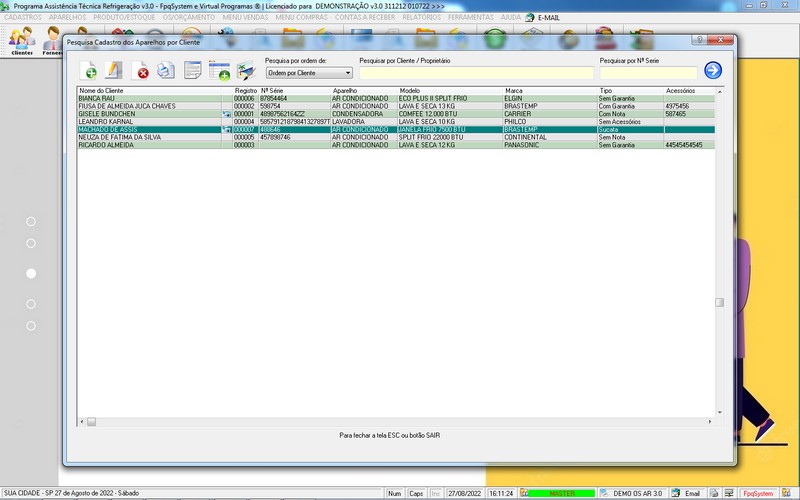The image size is (800, 500).
Task: Focus the 'Pesquisar por Nº Serie' field
Action: 648,73
